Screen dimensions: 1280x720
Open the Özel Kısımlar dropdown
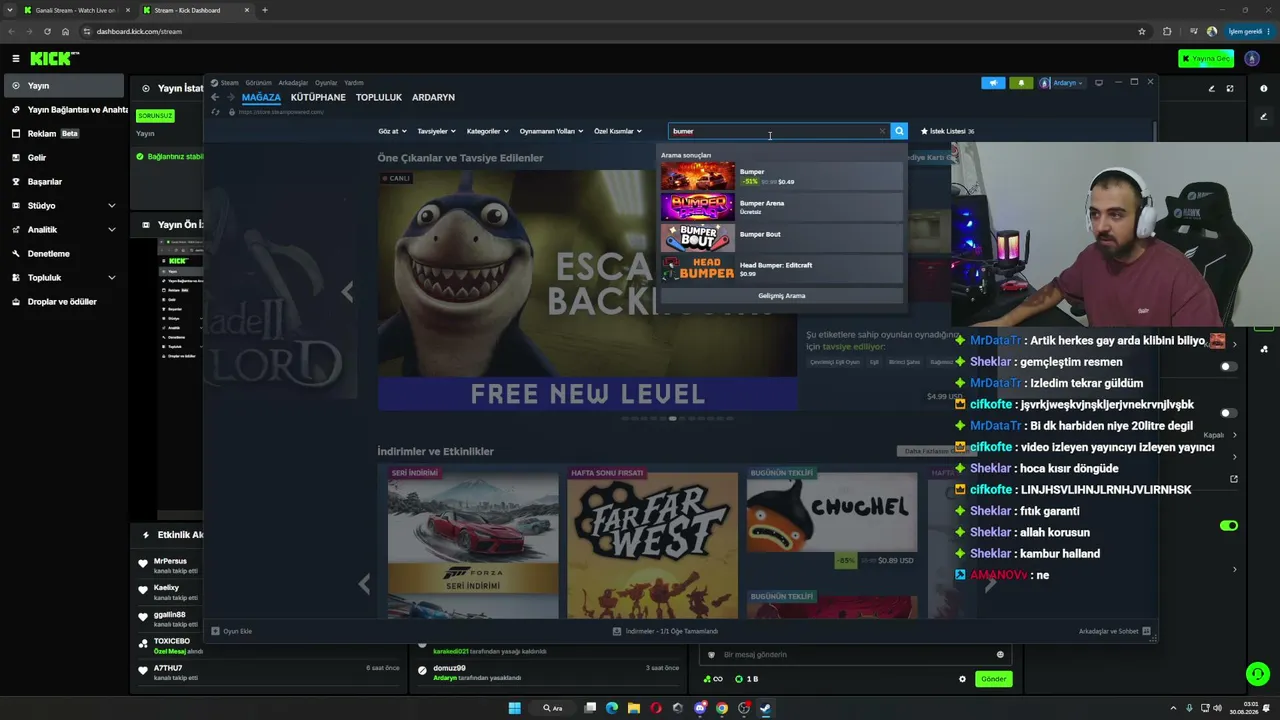pyautogui.click(x=618, y=131)
